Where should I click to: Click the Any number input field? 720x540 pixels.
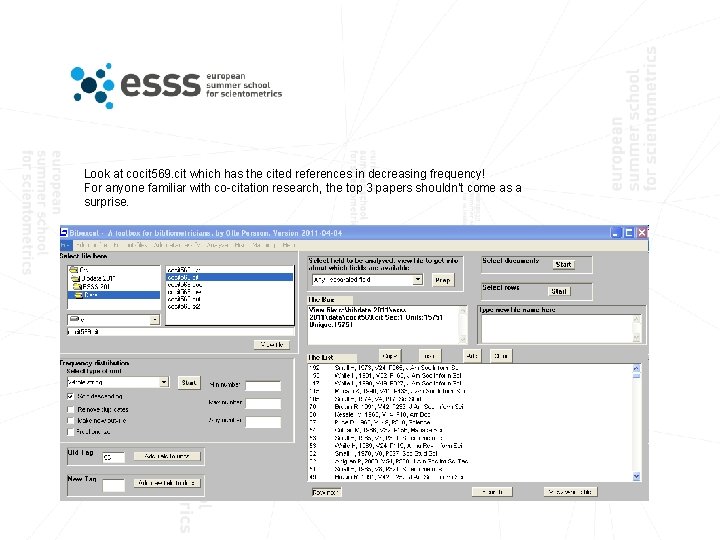coord(263,422)
